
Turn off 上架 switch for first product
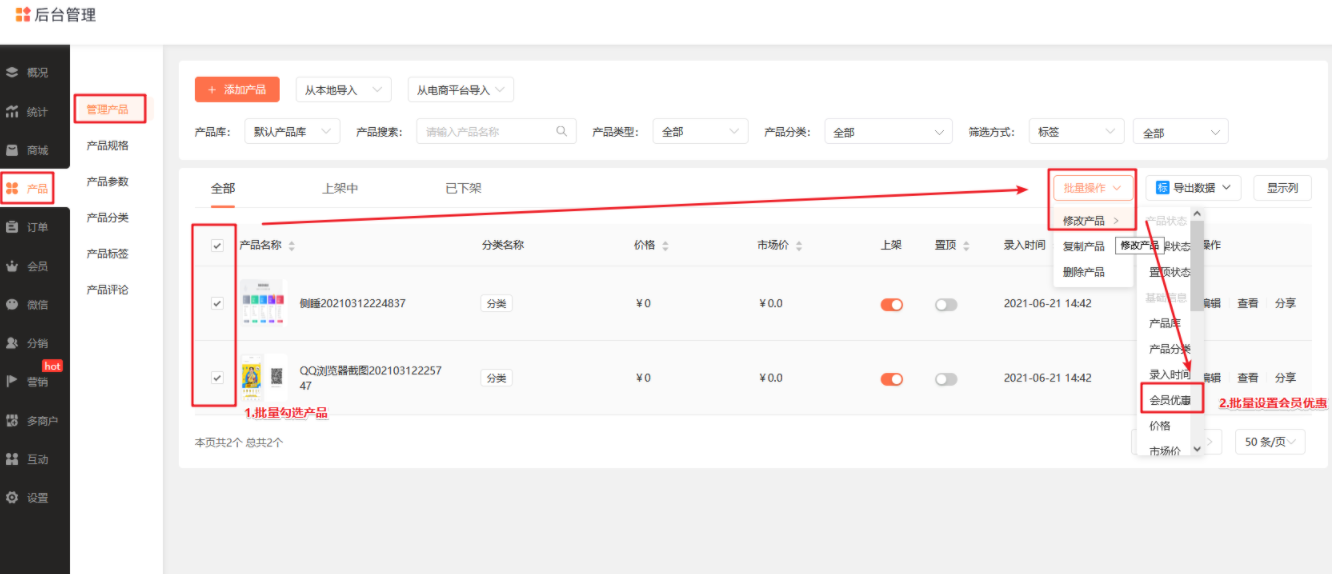pos(891,304)
